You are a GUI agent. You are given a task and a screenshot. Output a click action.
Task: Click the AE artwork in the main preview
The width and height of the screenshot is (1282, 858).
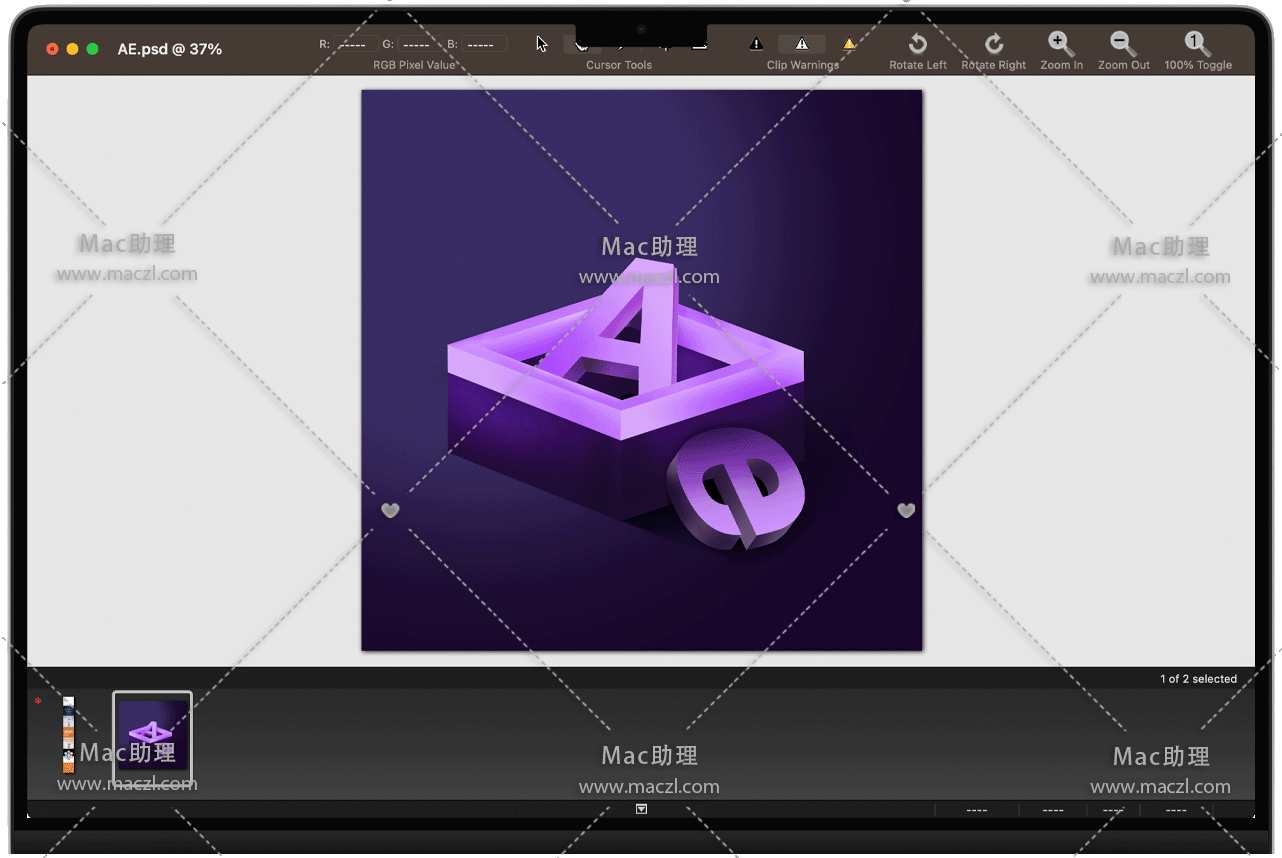pos(642,370)
